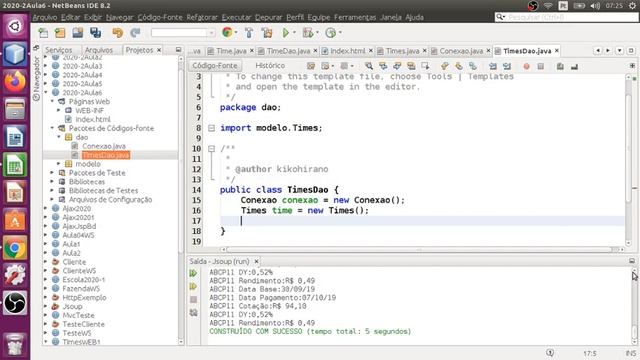This screenshot has height=360, width=640.
Task: Click the Save All toolbar icon
Action: [x=96, y=33]
